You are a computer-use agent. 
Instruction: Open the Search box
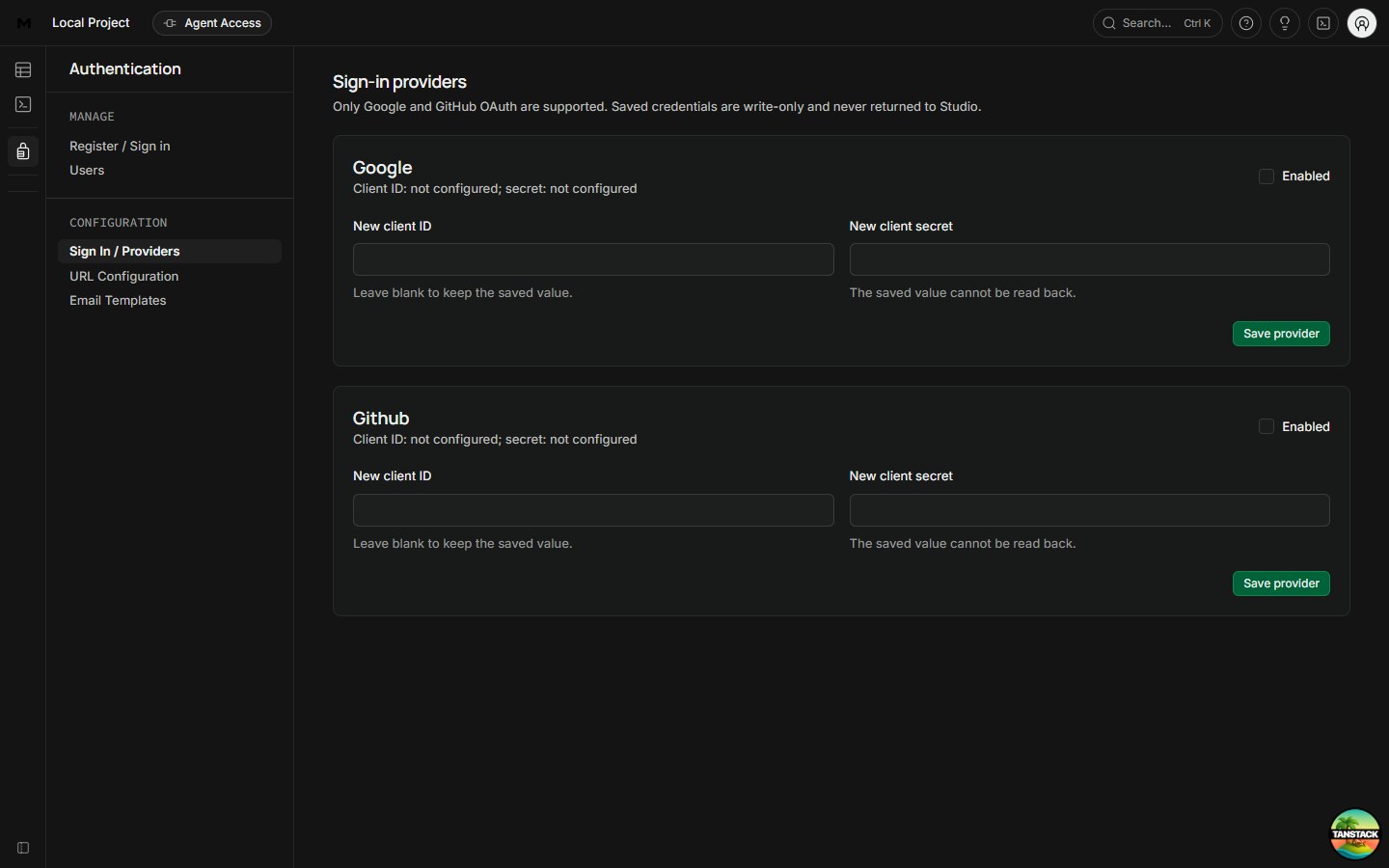(x=1157, y=23)
